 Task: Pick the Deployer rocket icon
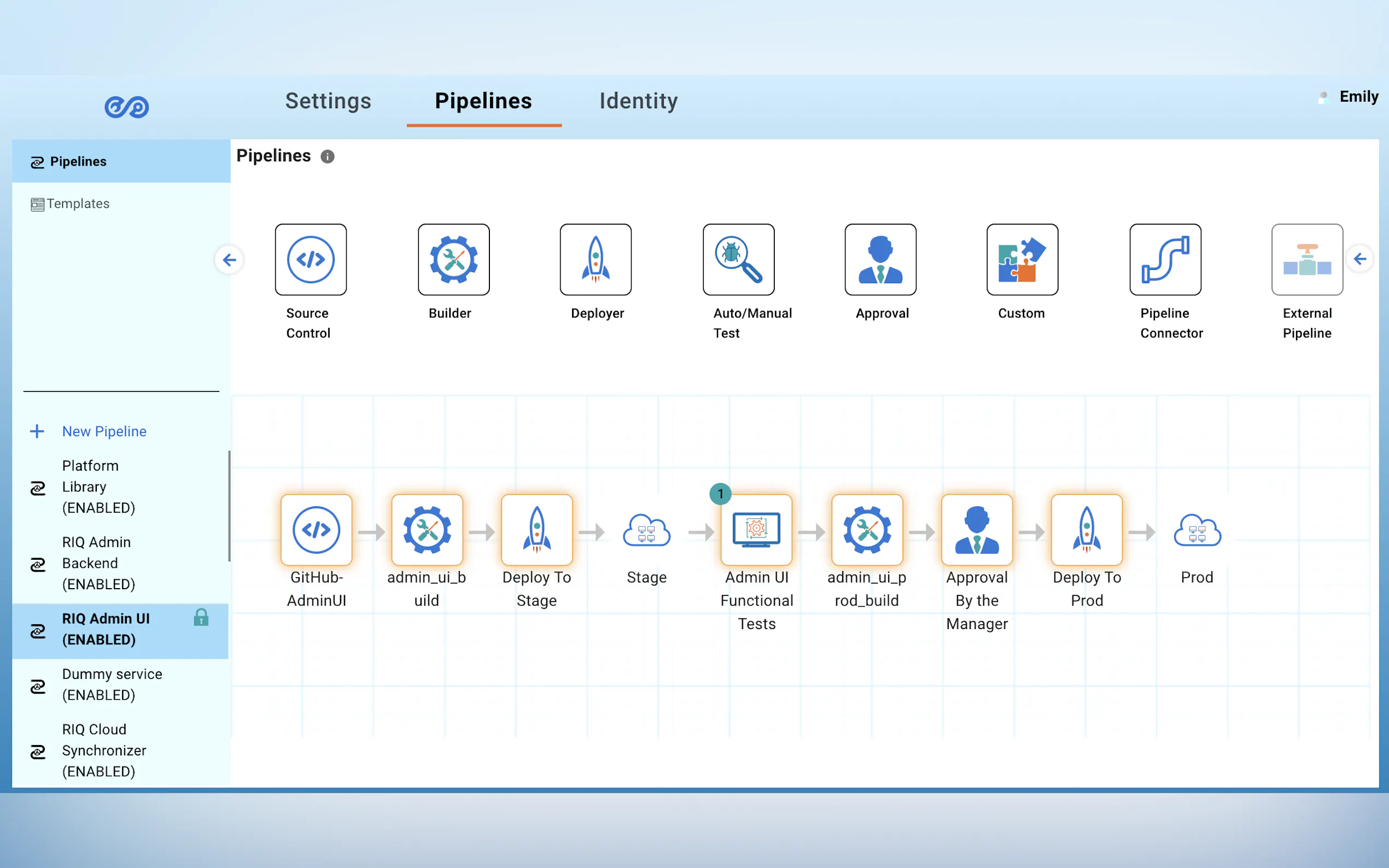[x=596, y=260]
